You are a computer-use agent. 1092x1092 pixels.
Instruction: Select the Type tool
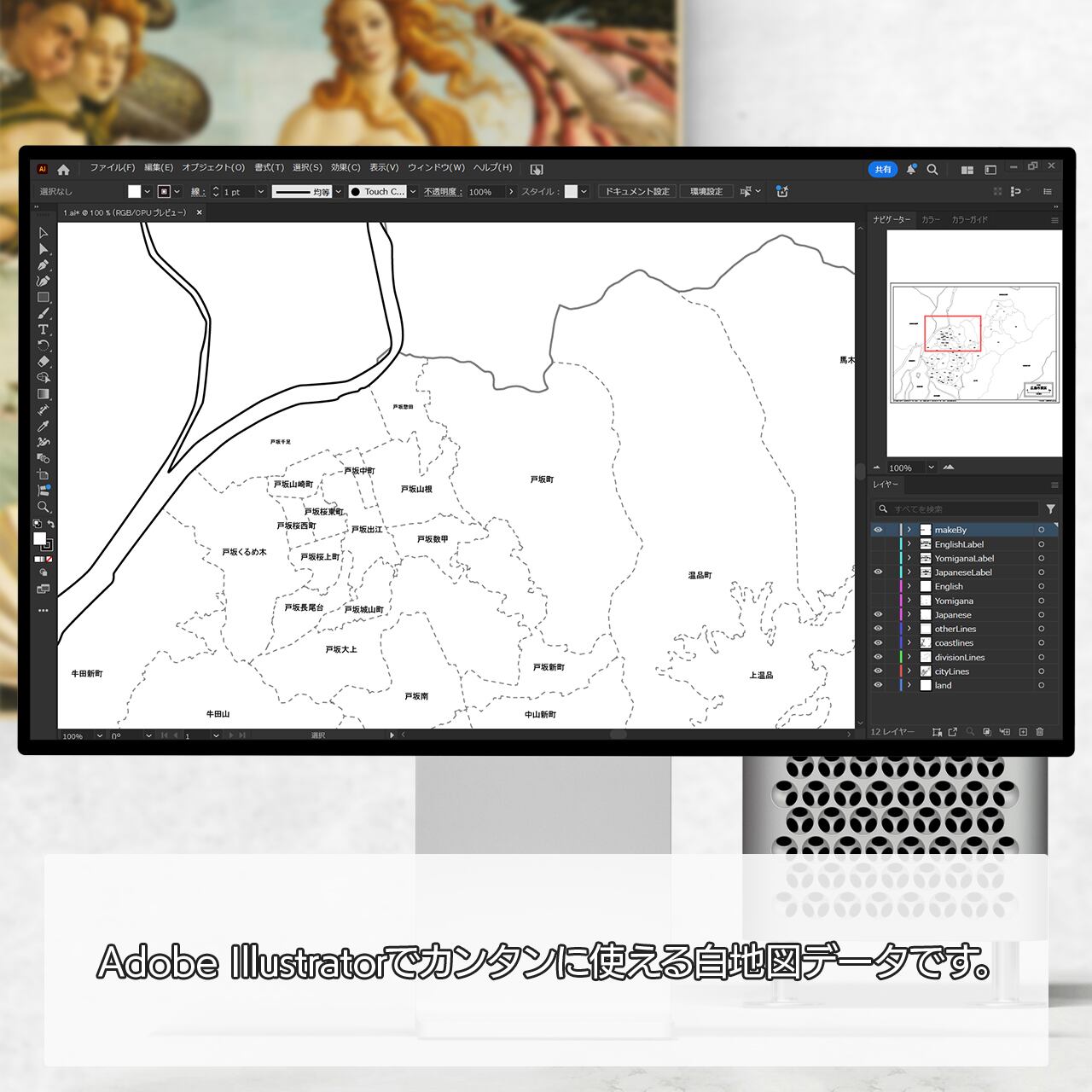pos(43,329)
